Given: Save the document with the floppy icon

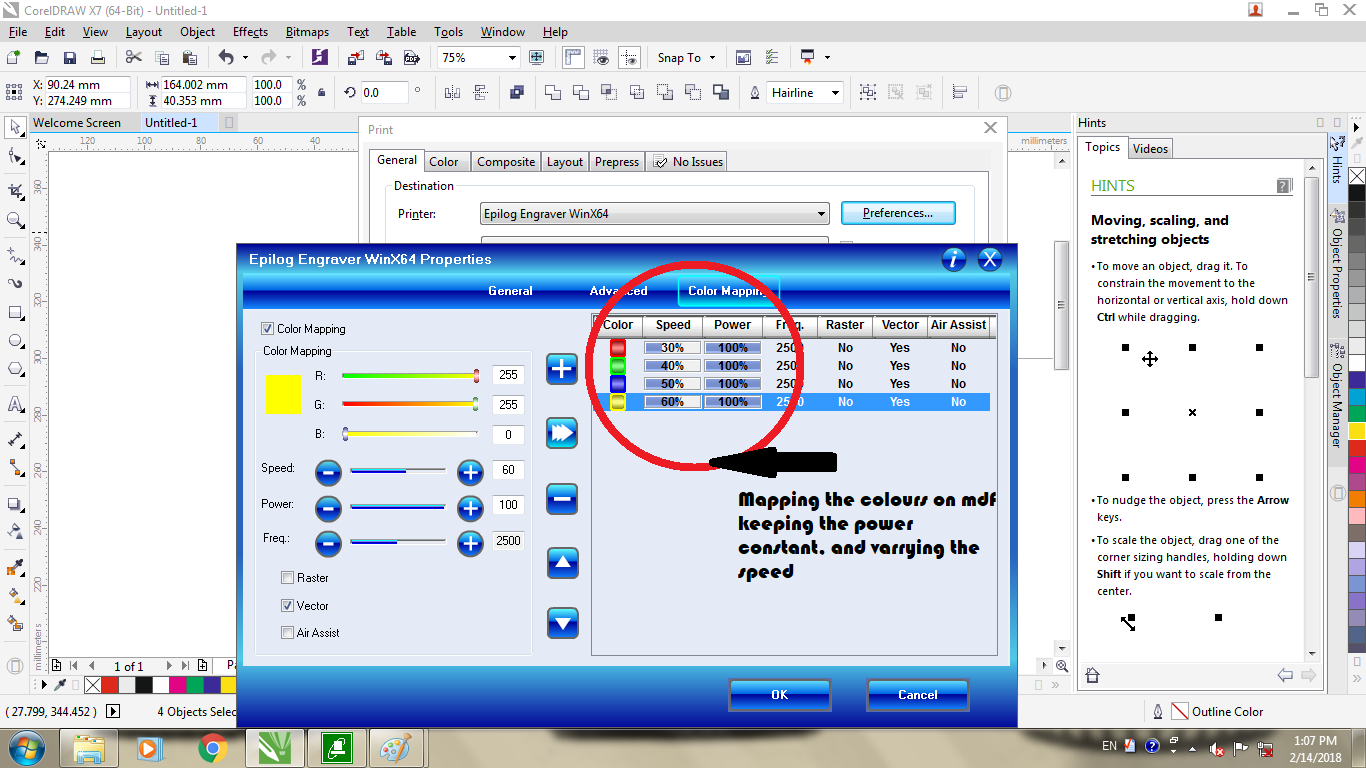Looking at the screenshot, I should click(x=70, y=58).
